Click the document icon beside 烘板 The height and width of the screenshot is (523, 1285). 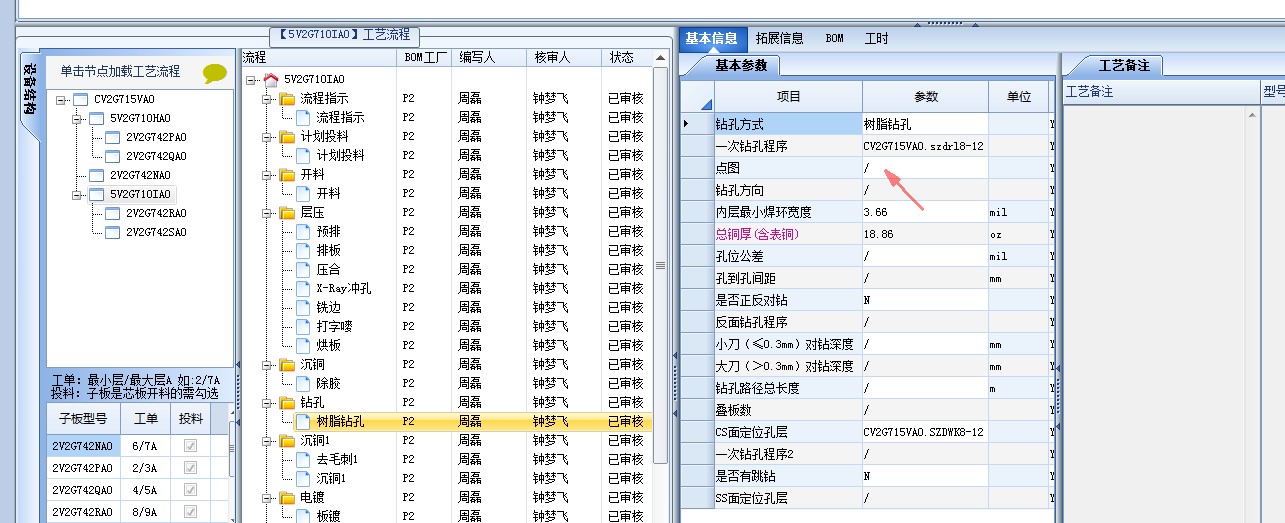pos(304,345)
